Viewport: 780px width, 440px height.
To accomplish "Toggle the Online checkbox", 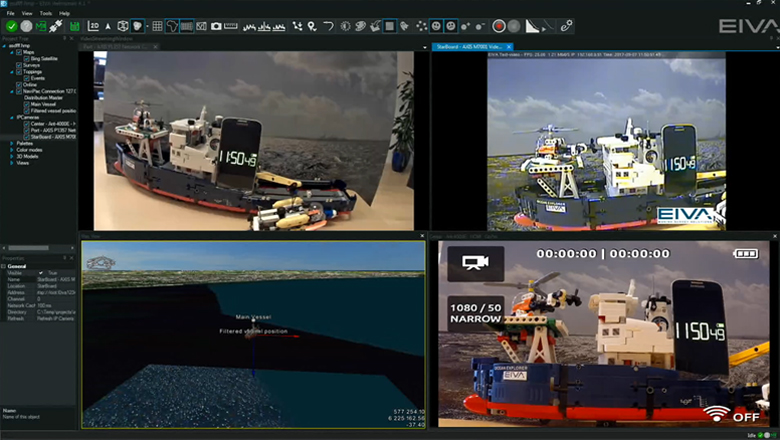I will [19, 85].
